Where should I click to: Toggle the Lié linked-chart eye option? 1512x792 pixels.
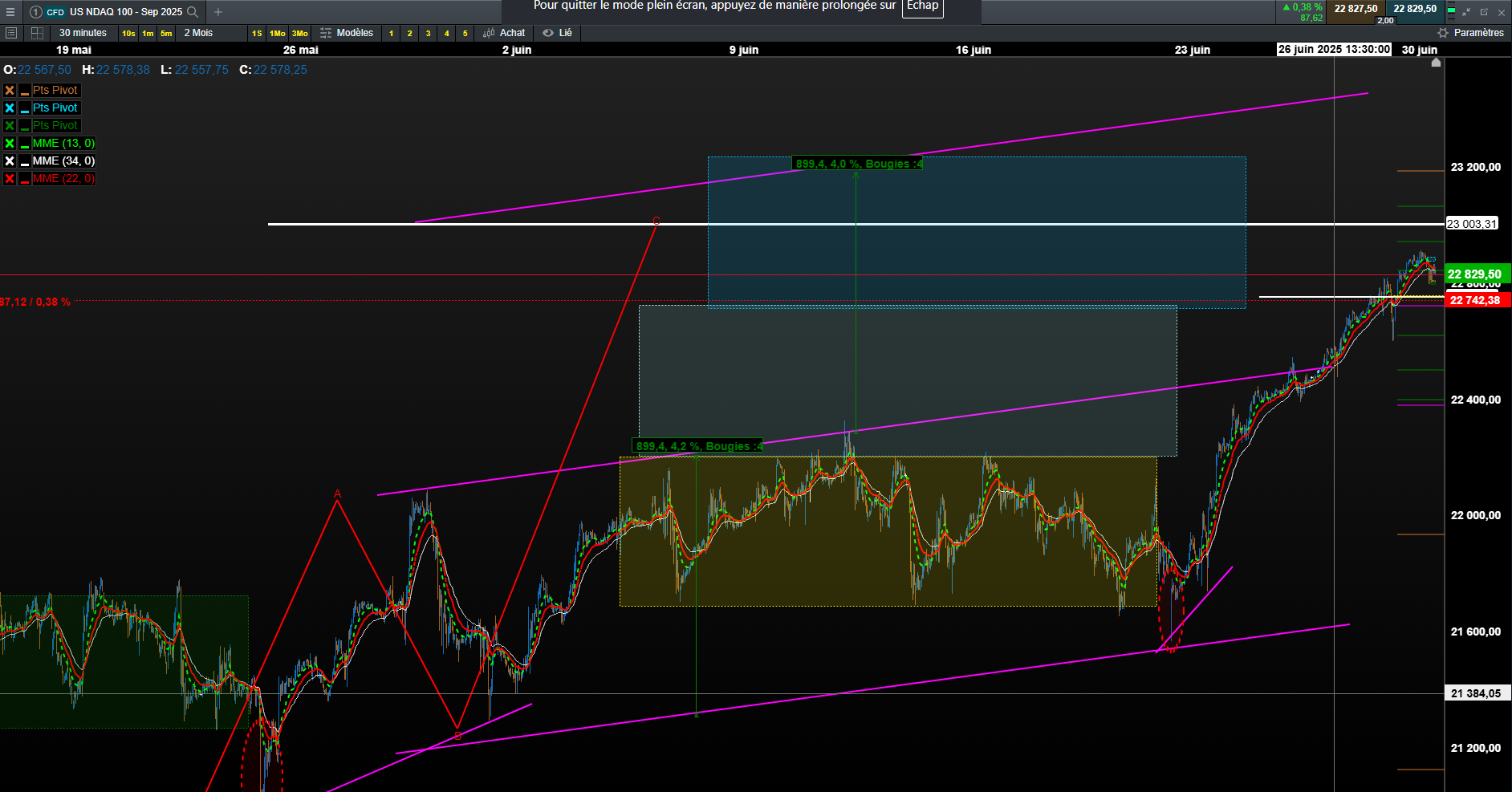point(558,33)
